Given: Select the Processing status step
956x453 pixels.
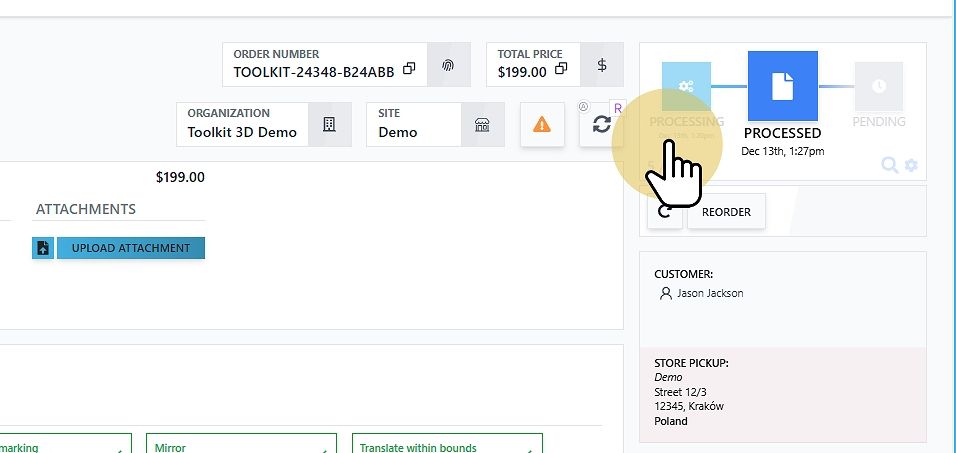Looking at the screenshot, I should [x=687, y=87].
